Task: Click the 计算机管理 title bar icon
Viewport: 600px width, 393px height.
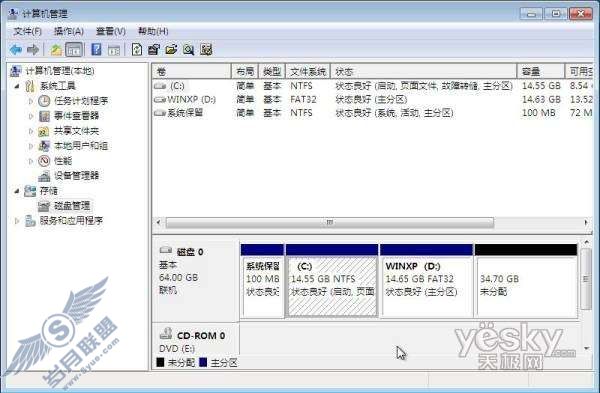Action: (13, 14)
